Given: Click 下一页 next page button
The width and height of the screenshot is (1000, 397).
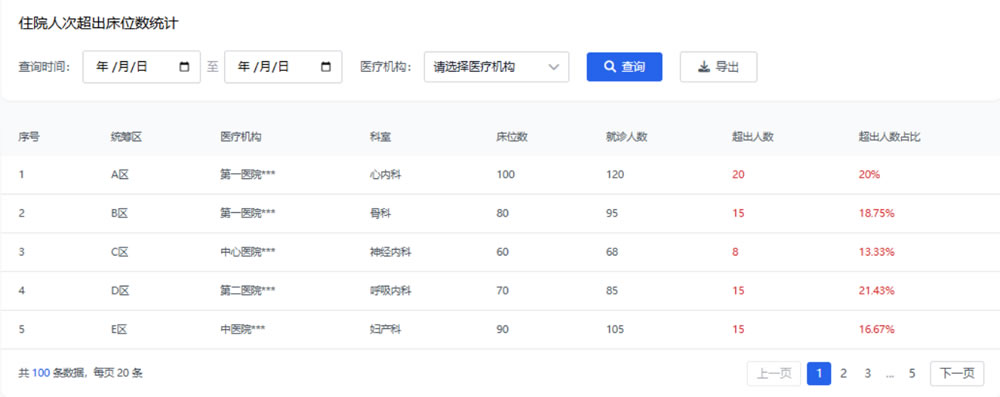Looking at the screenshot, I should [x=957, y=373].
